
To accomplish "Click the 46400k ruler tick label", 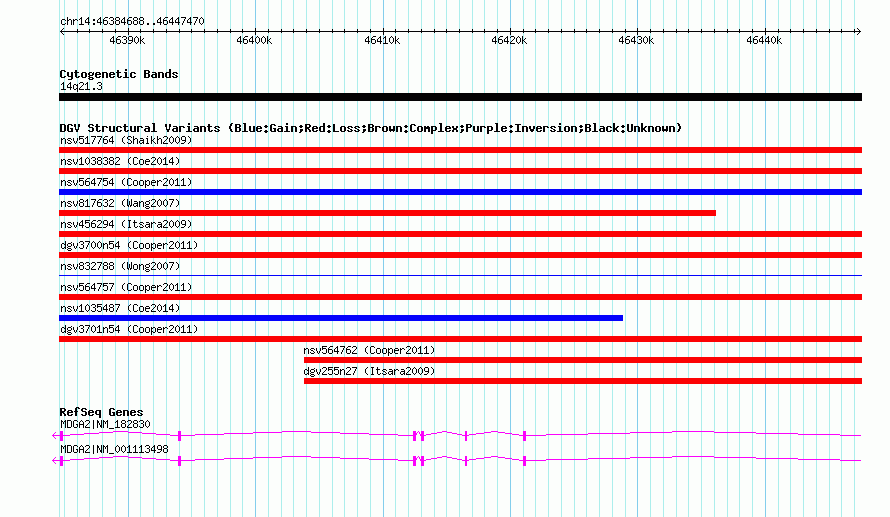I will point(254,40).
